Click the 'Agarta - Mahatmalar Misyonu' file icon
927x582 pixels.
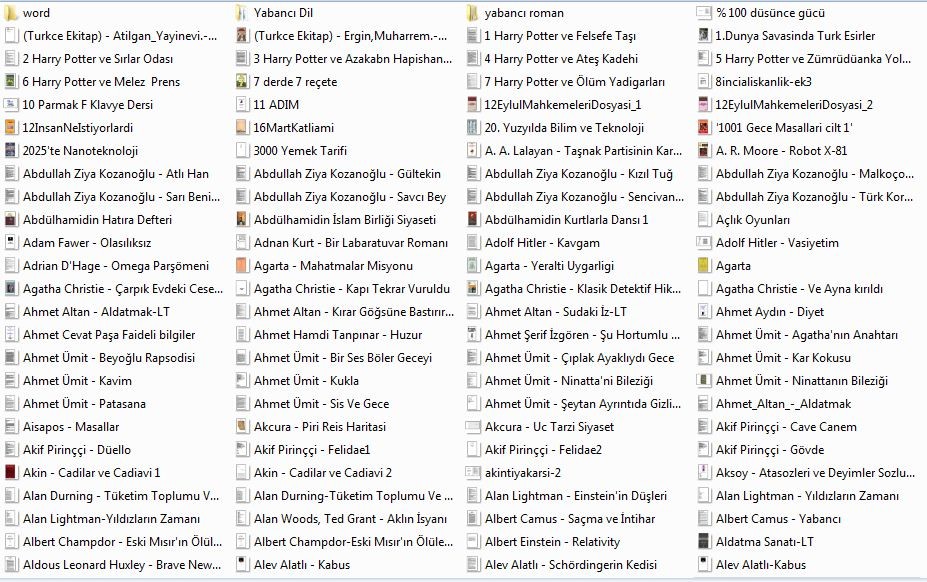(242, 266)
